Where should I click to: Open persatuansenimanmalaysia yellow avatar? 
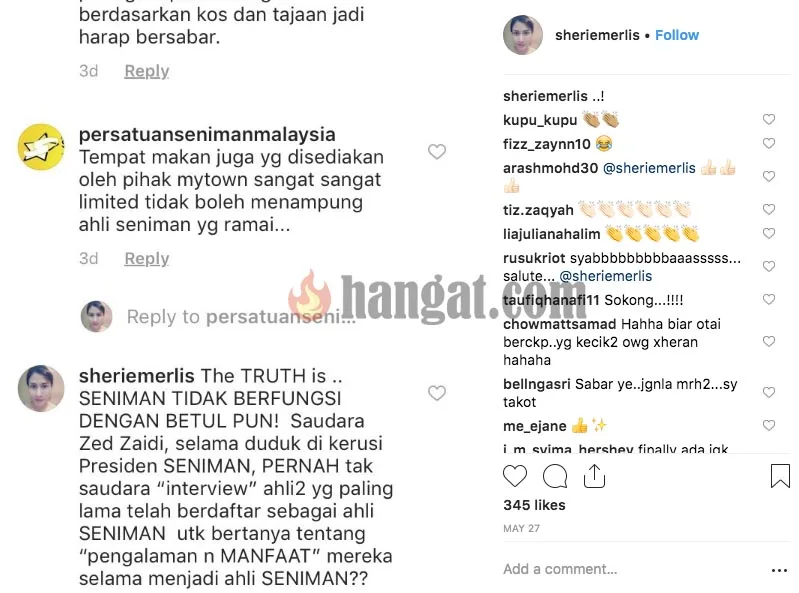pos(41,147)
